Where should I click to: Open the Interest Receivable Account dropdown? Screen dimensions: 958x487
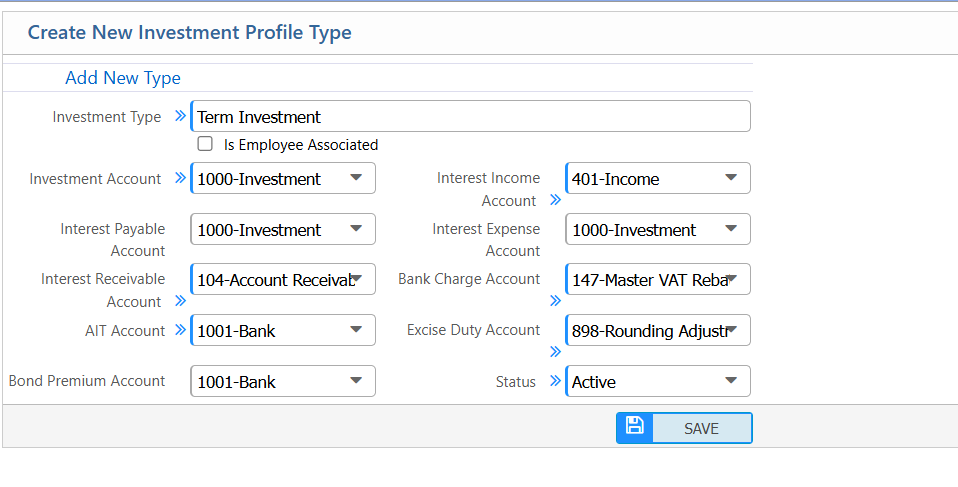tap(283, 280)
